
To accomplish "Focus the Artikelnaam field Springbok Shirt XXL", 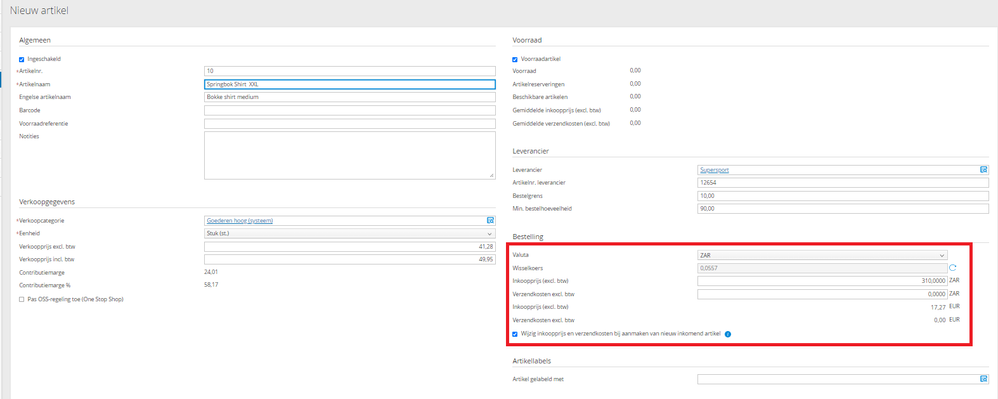I will 349,84.
